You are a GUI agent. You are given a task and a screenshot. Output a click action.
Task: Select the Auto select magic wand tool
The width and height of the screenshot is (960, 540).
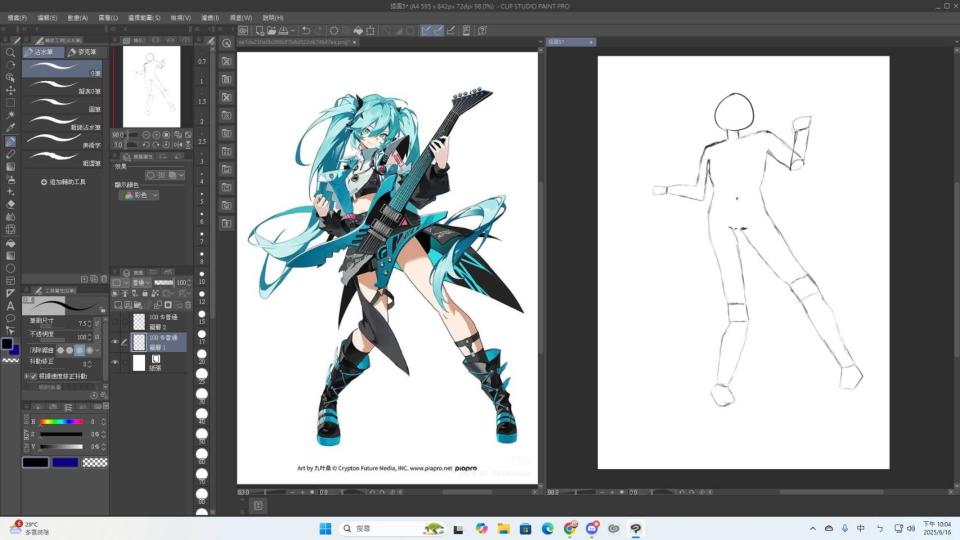10,115
